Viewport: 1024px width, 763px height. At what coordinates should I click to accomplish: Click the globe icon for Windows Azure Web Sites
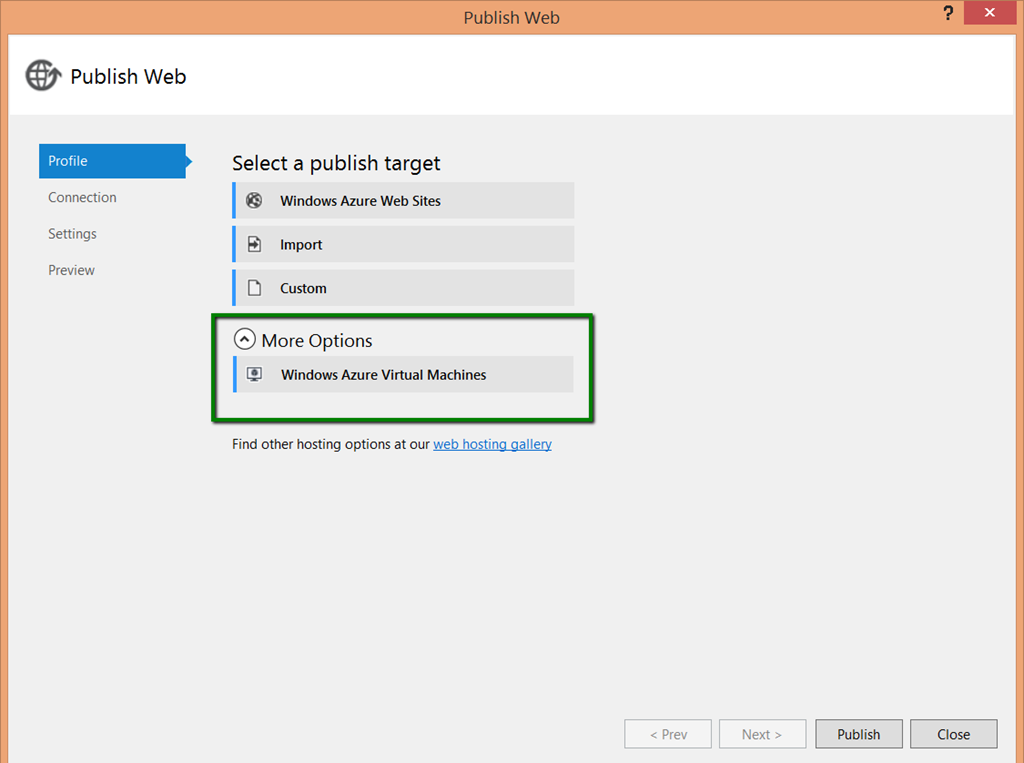pos(254,201)
